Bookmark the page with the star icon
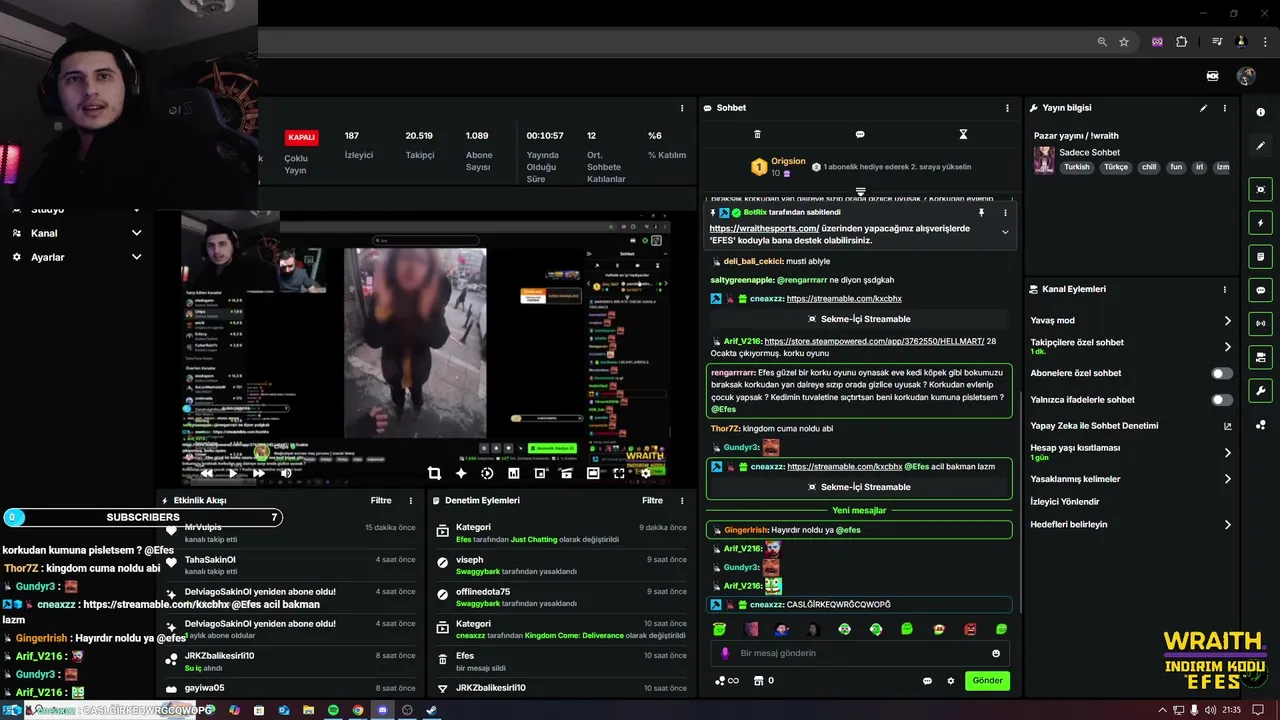The width and height of the screenshot is (1280, 720). 1124,42
